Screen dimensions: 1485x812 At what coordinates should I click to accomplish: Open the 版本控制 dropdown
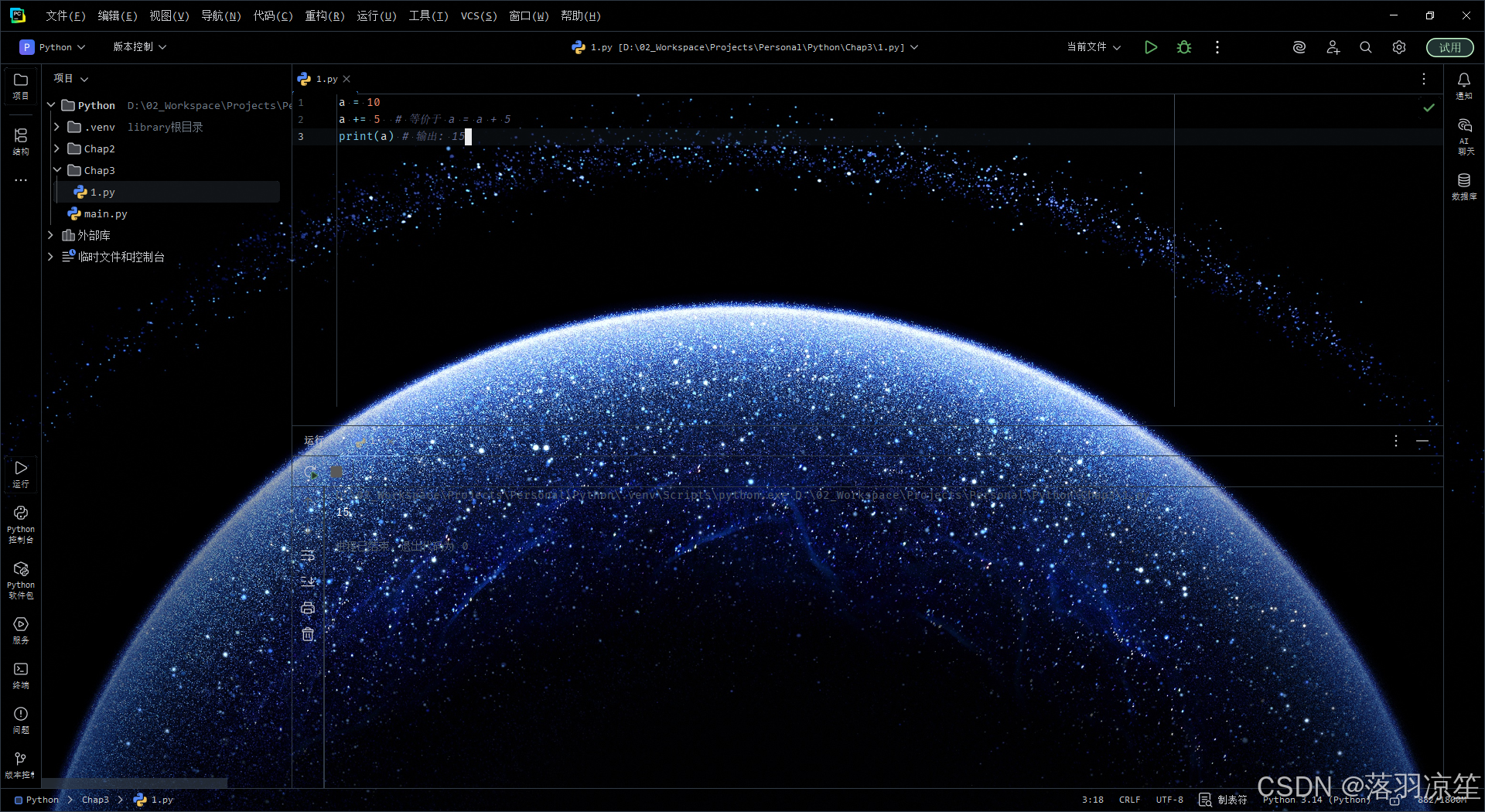[x=140, y=47]
